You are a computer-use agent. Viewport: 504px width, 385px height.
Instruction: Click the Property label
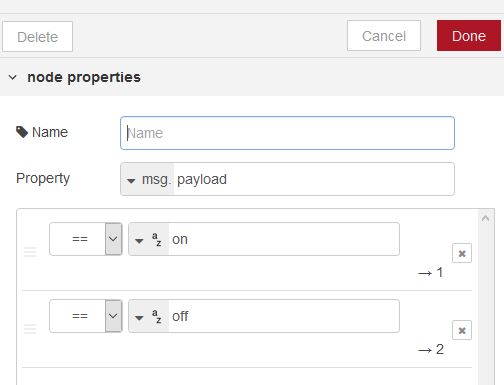[43, 179]
